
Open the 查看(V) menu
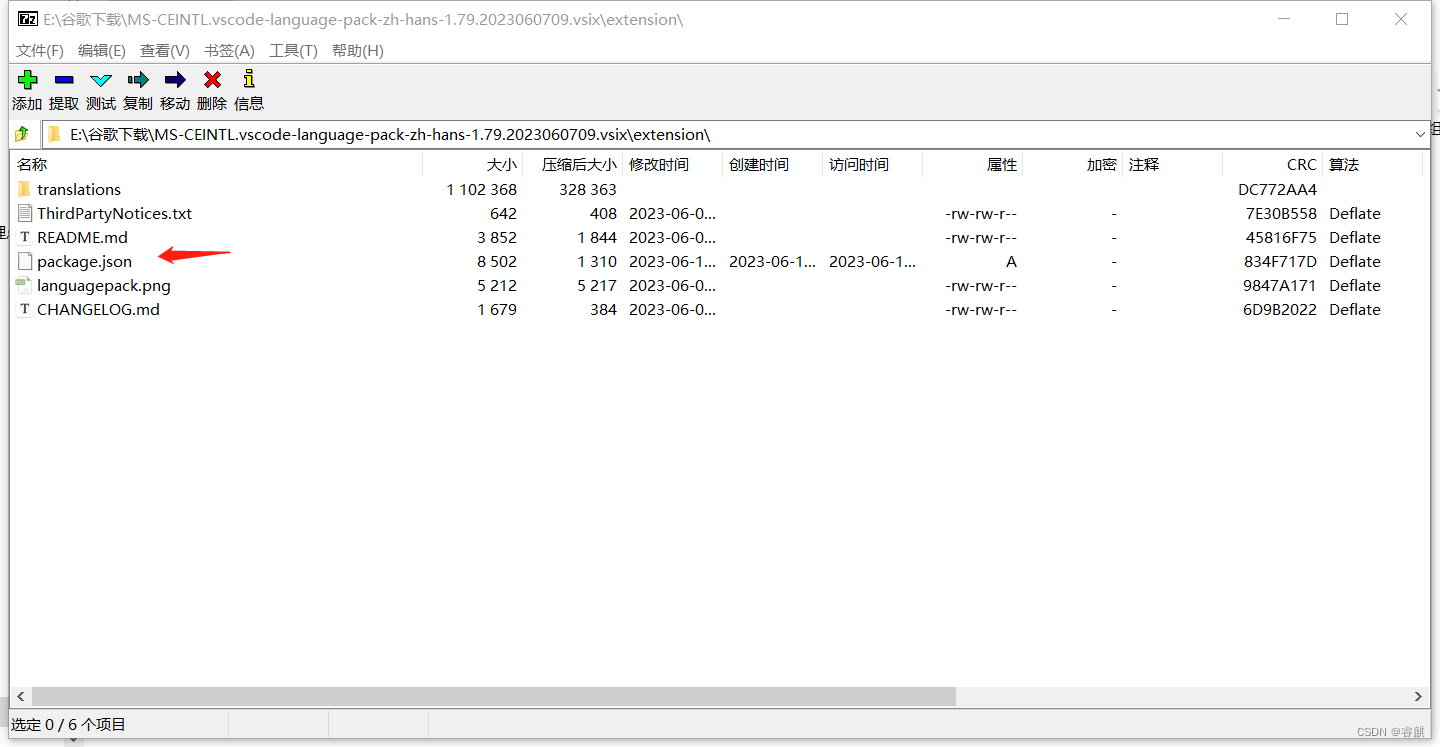point(165,50)
